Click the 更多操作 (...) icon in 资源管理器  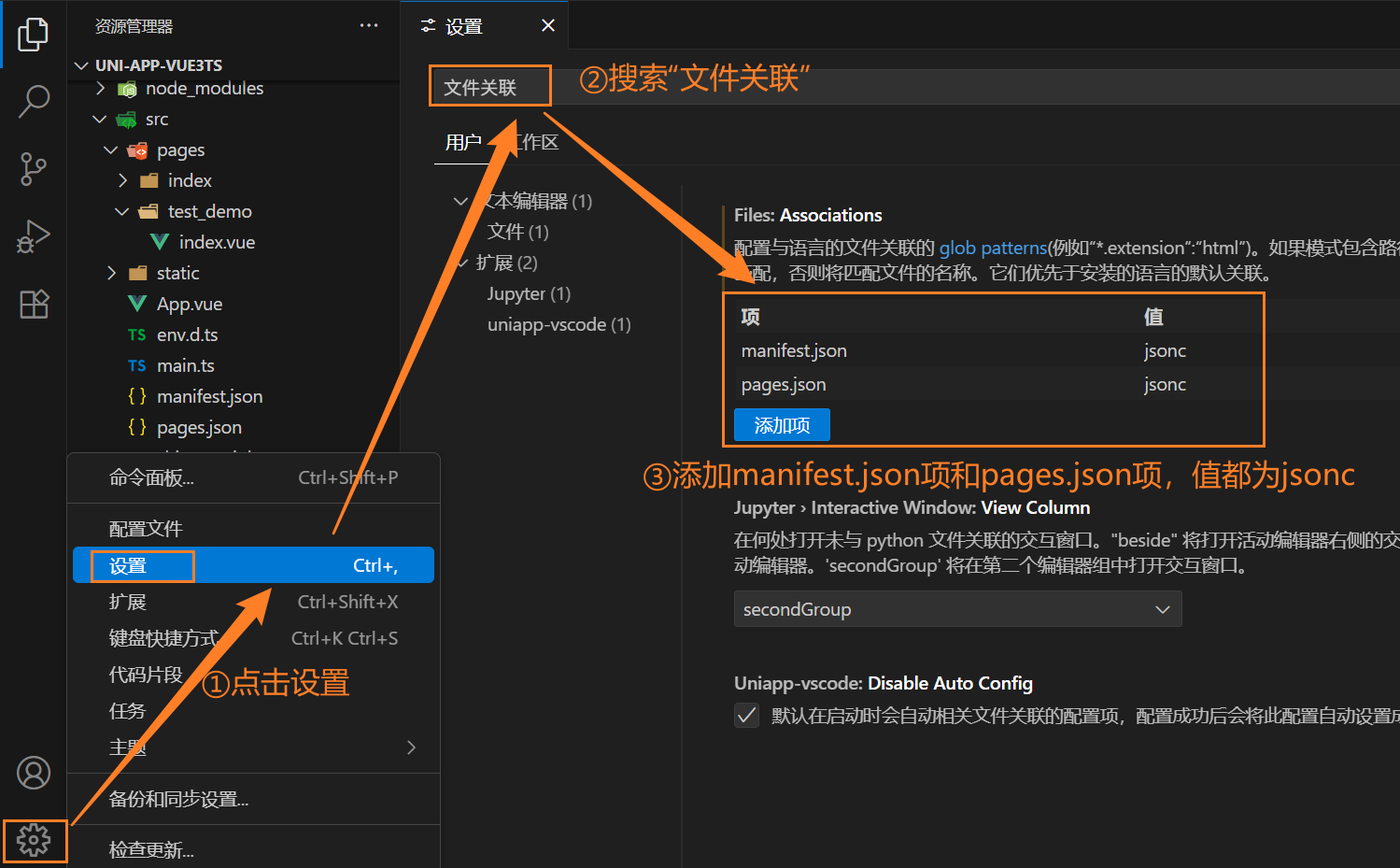pyautogui.click(x=368, y=25)
